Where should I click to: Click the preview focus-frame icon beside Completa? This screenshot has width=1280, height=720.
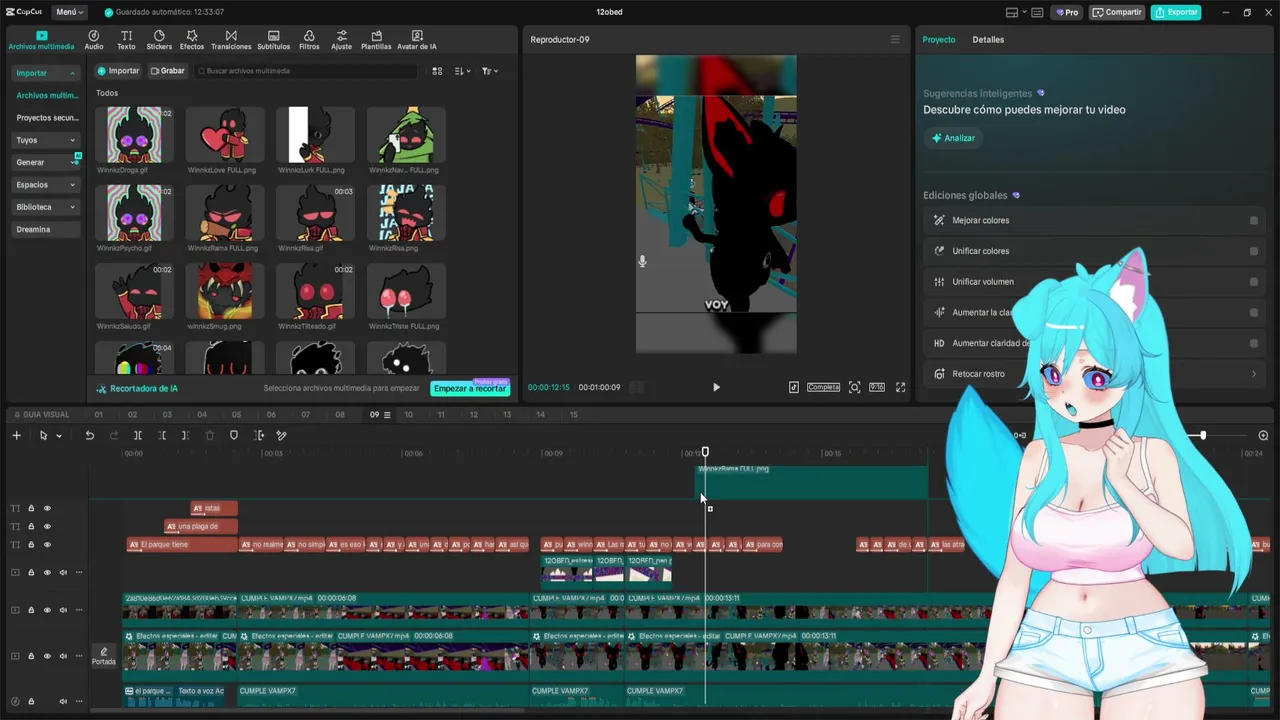(x=854, y=387)
